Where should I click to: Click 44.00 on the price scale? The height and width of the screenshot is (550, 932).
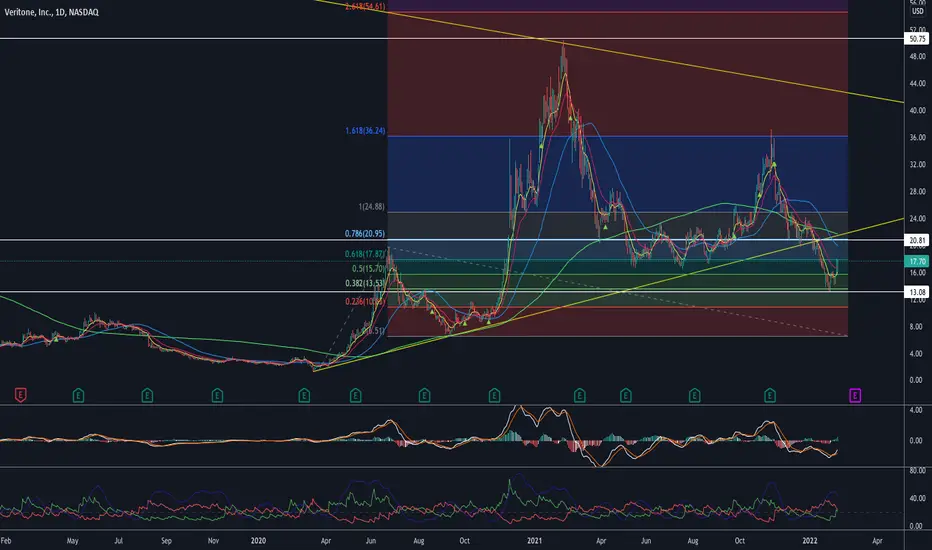pos(917,83)
